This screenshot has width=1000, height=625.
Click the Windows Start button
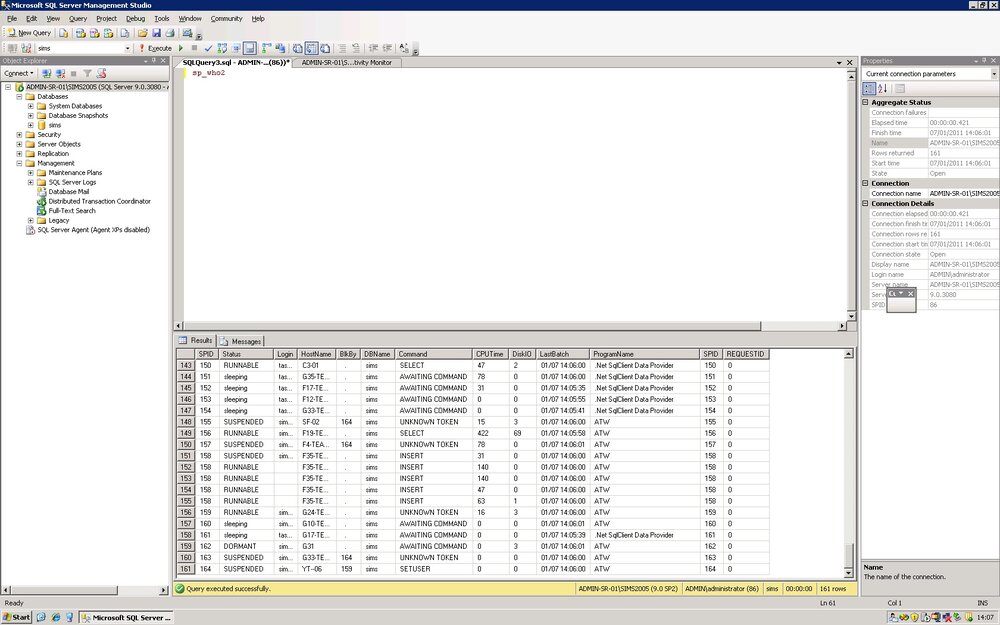pos(17,617)
